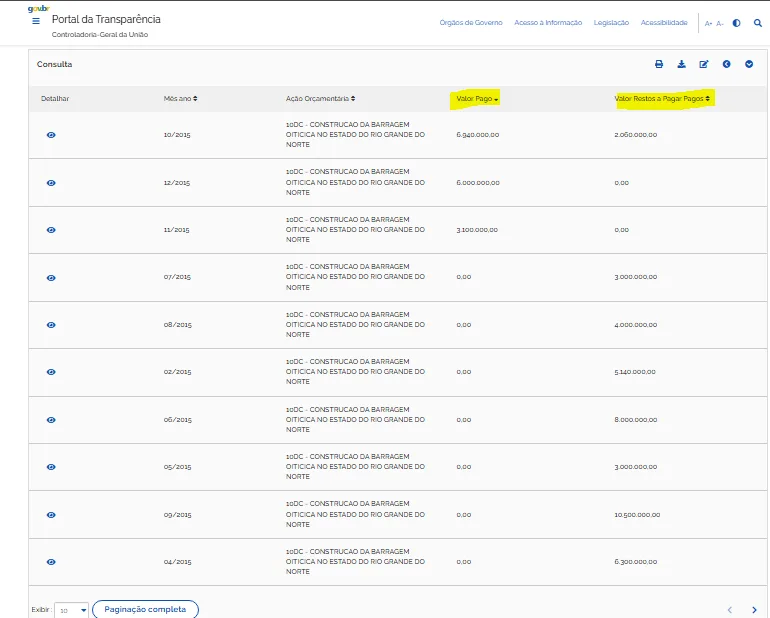Screen dimensions: 770x618
Task: Click Portal da Transparência title
Action: (106, 19)
